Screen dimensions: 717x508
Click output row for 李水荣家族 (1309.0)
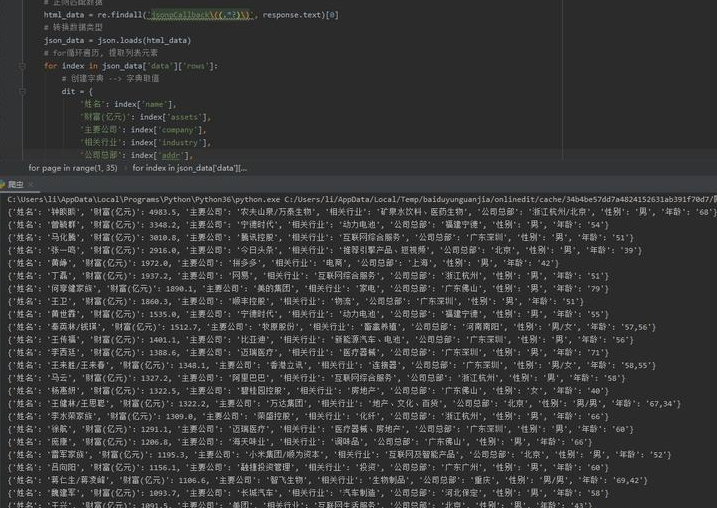coord(308,417)
